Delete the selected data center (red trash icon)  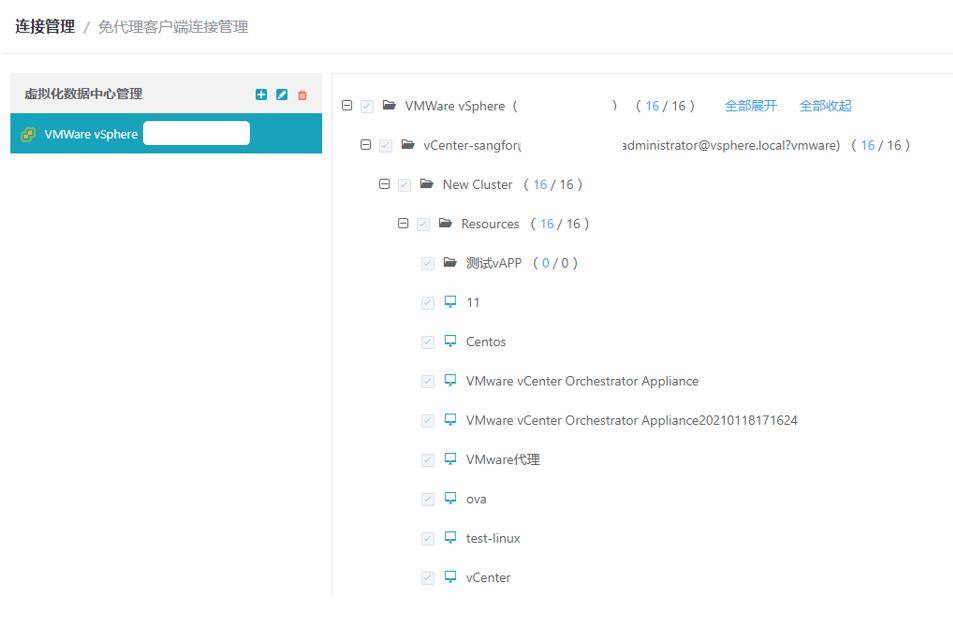pyautogui.click(x=302, y=94)
